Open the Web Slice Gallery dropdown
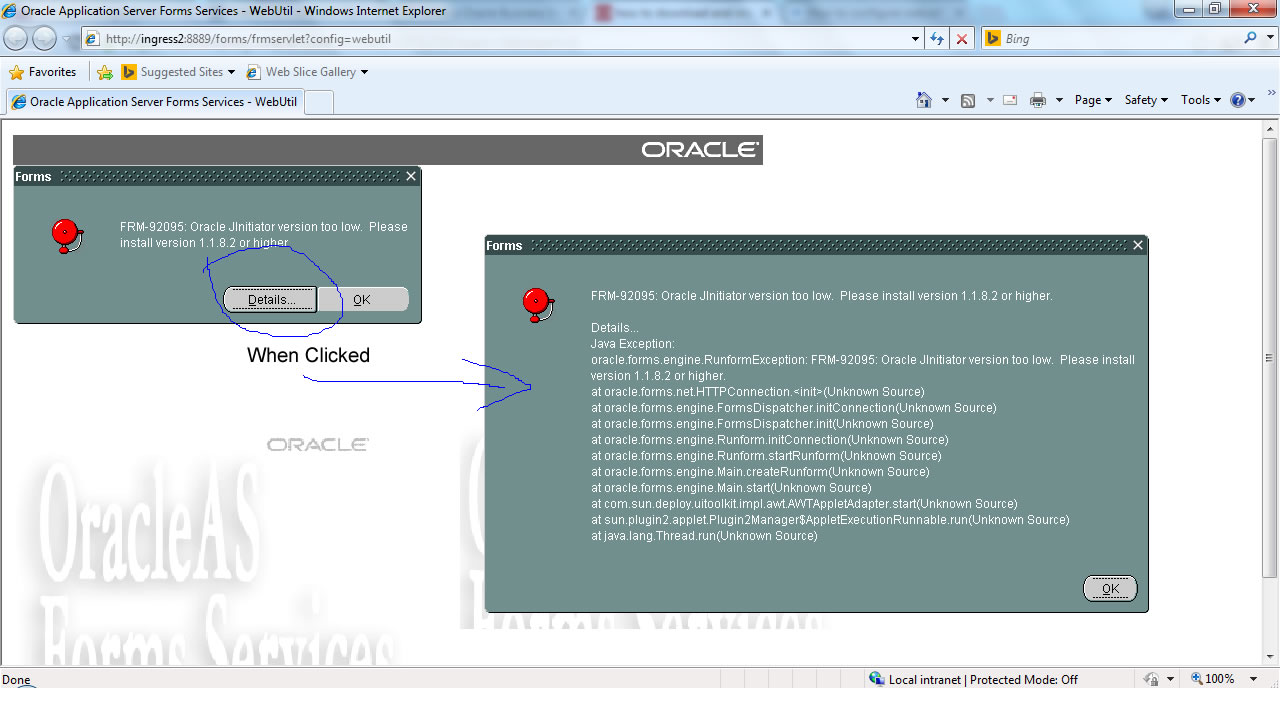 [307, 72]
